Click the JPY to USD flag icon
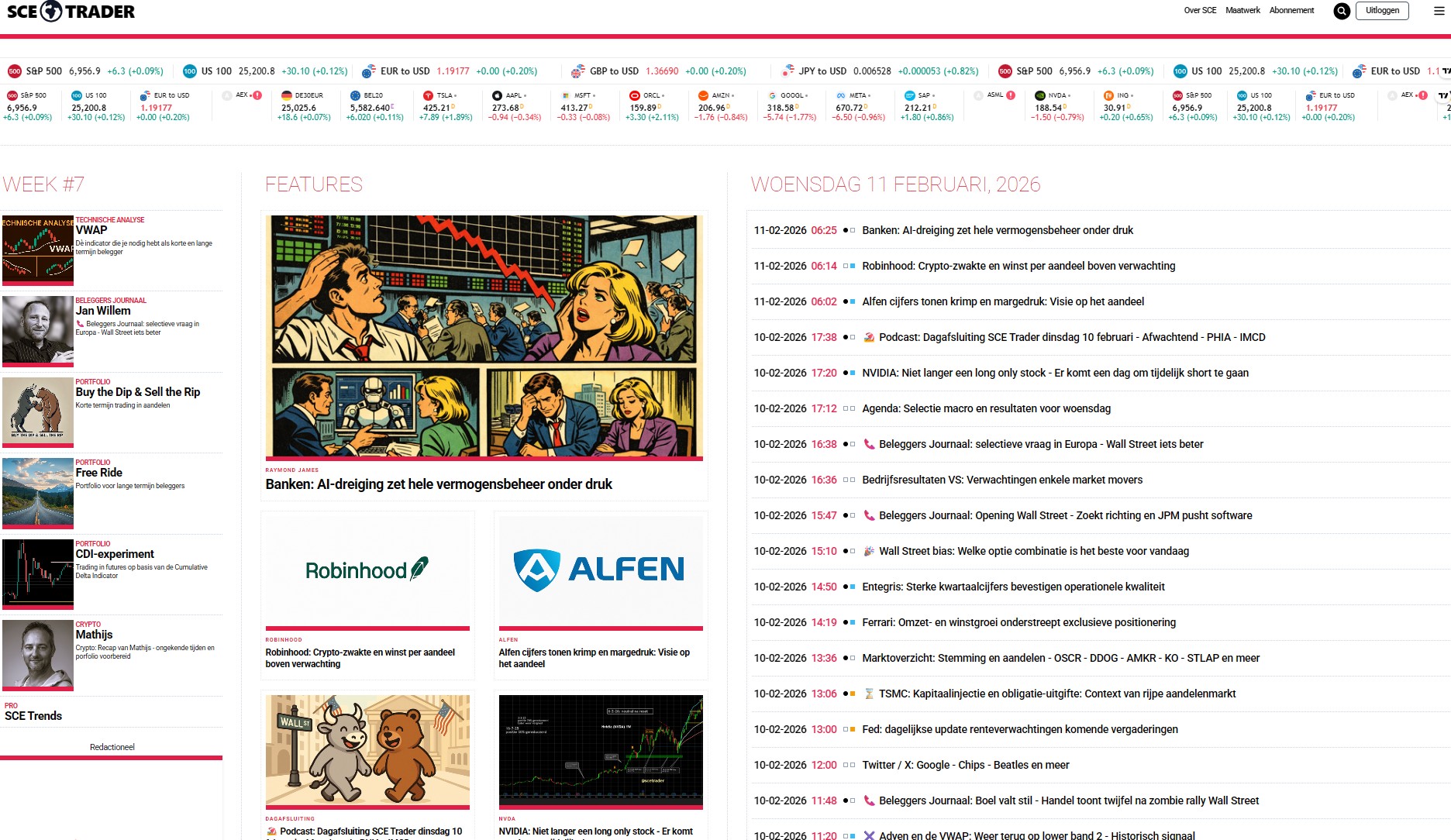 [x=788, y=71]
